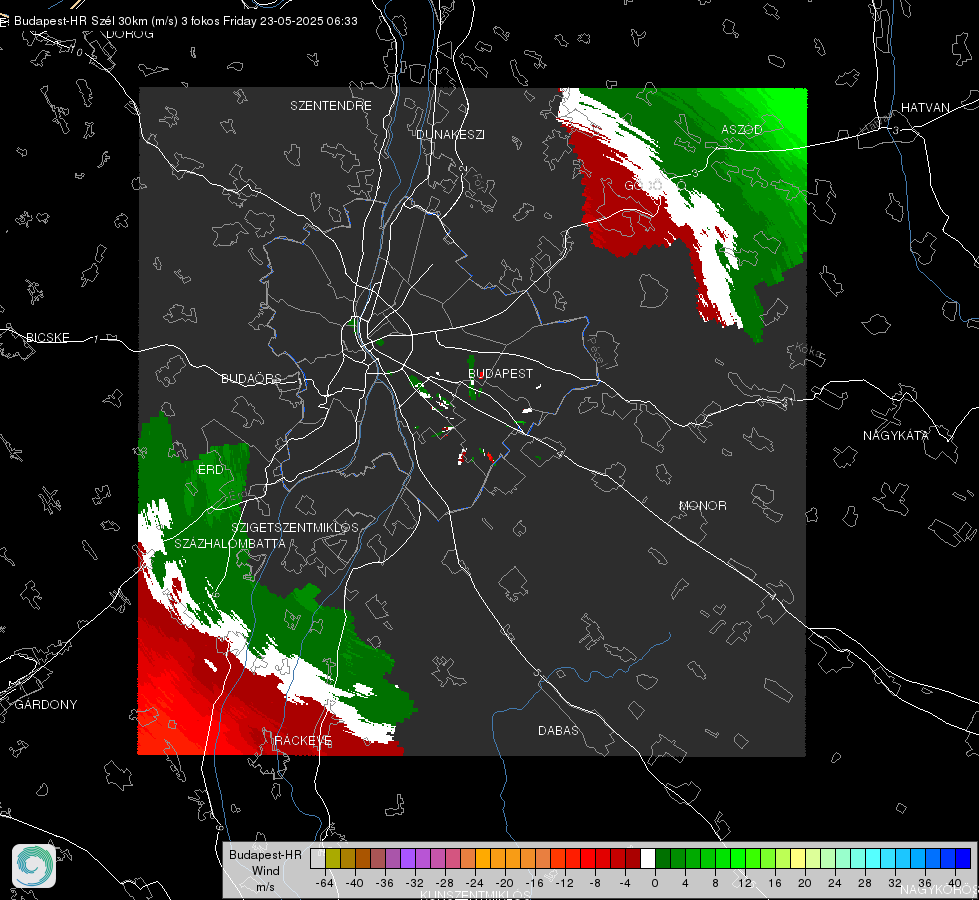
Task: Click the -64 value on the legend scale
Action: (x=324, y=883)
